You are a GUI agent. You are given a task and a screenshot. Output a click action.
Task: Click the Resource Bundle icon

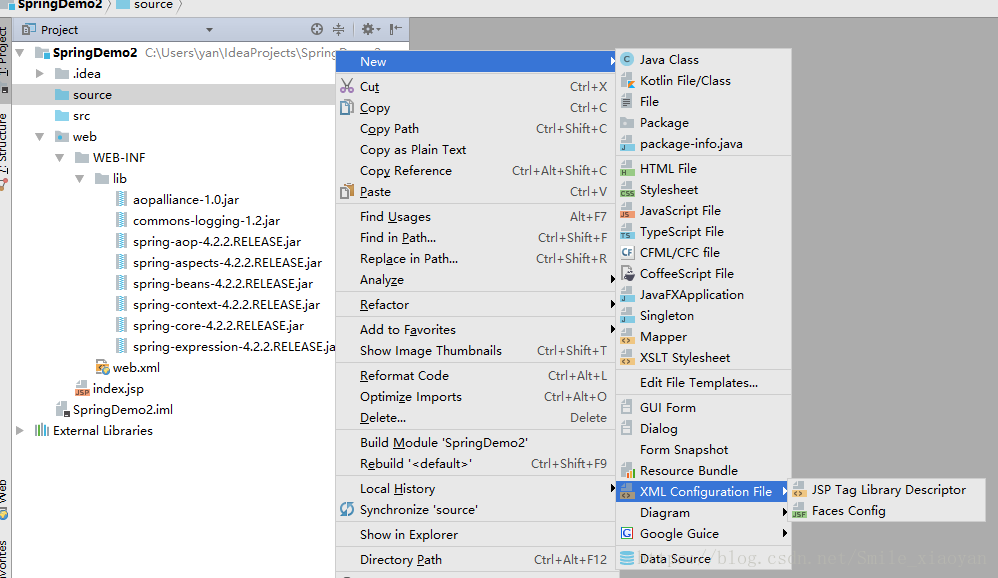click(x=627, y=470)
